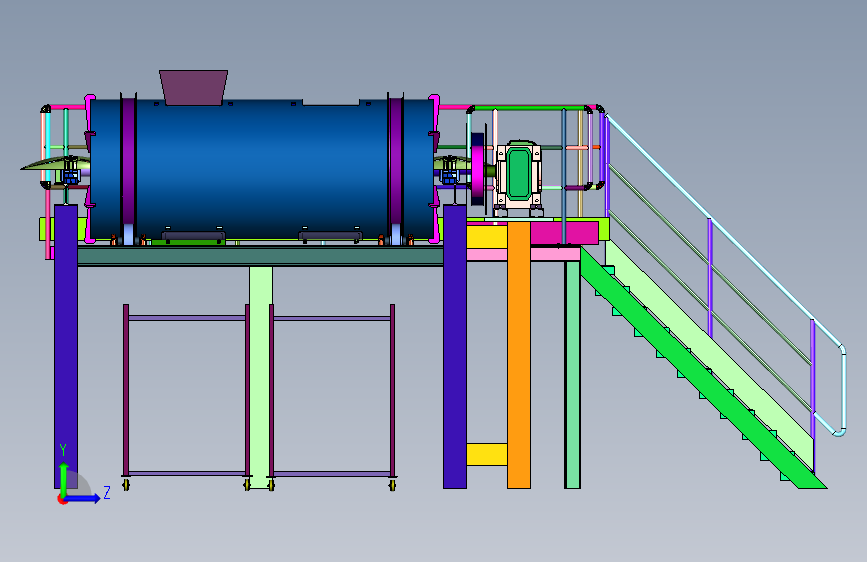Select the pale green center post under beam

pyautogui.click(x=260, y=377)
